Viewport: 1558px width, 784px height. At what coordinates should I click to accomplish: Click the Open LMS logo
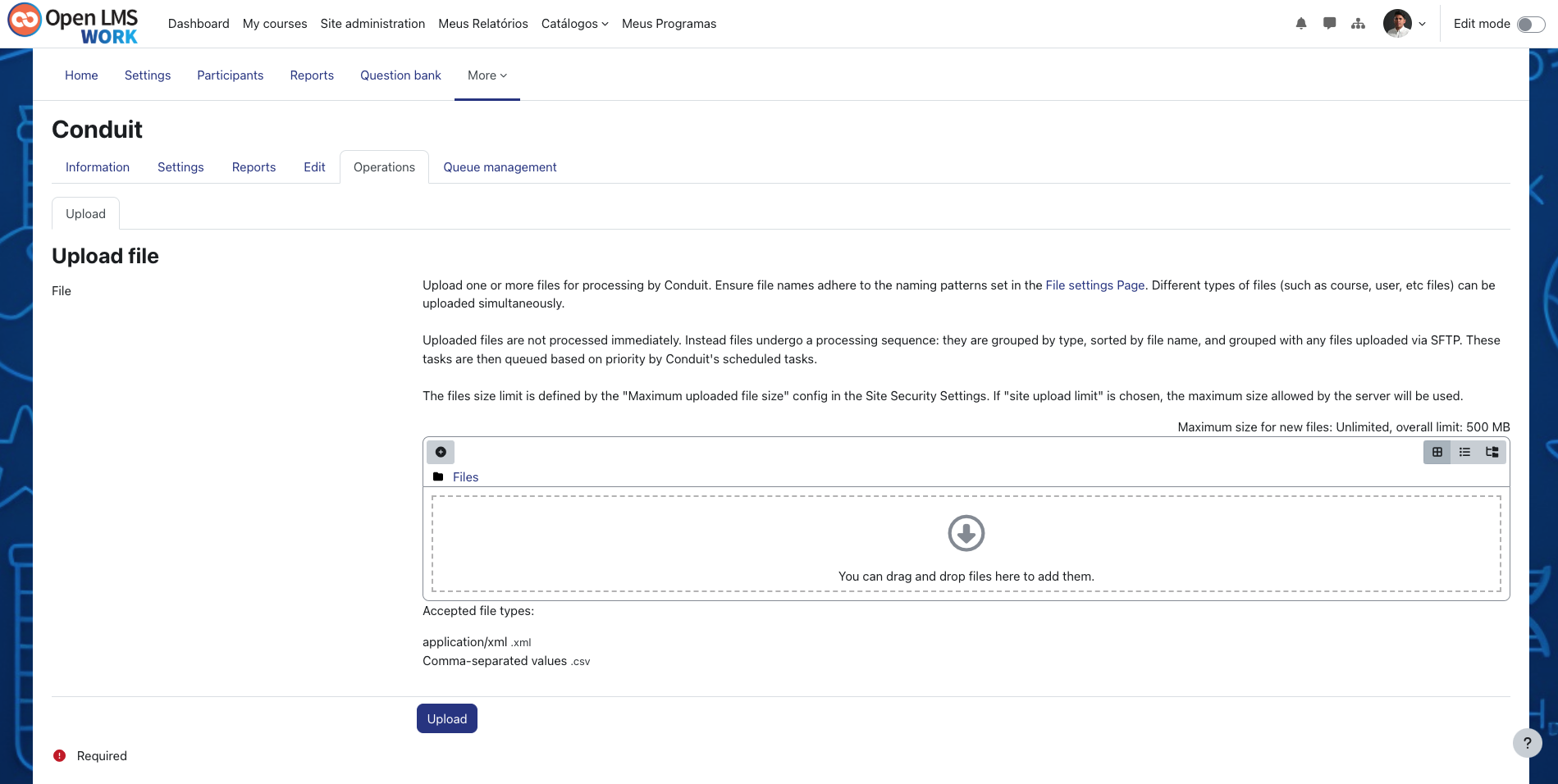(72, 22)
